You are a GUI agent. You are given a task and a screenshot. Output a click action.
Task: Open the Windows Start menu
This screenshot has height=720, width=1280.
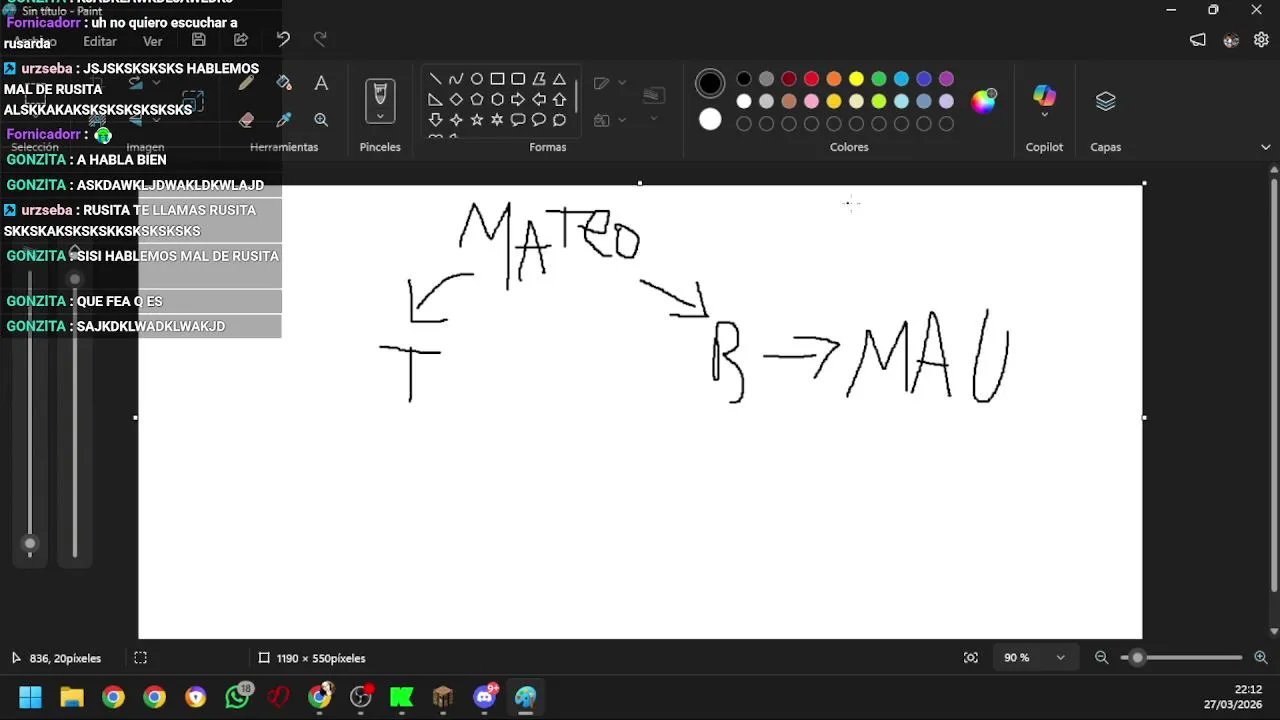[30, 697]
